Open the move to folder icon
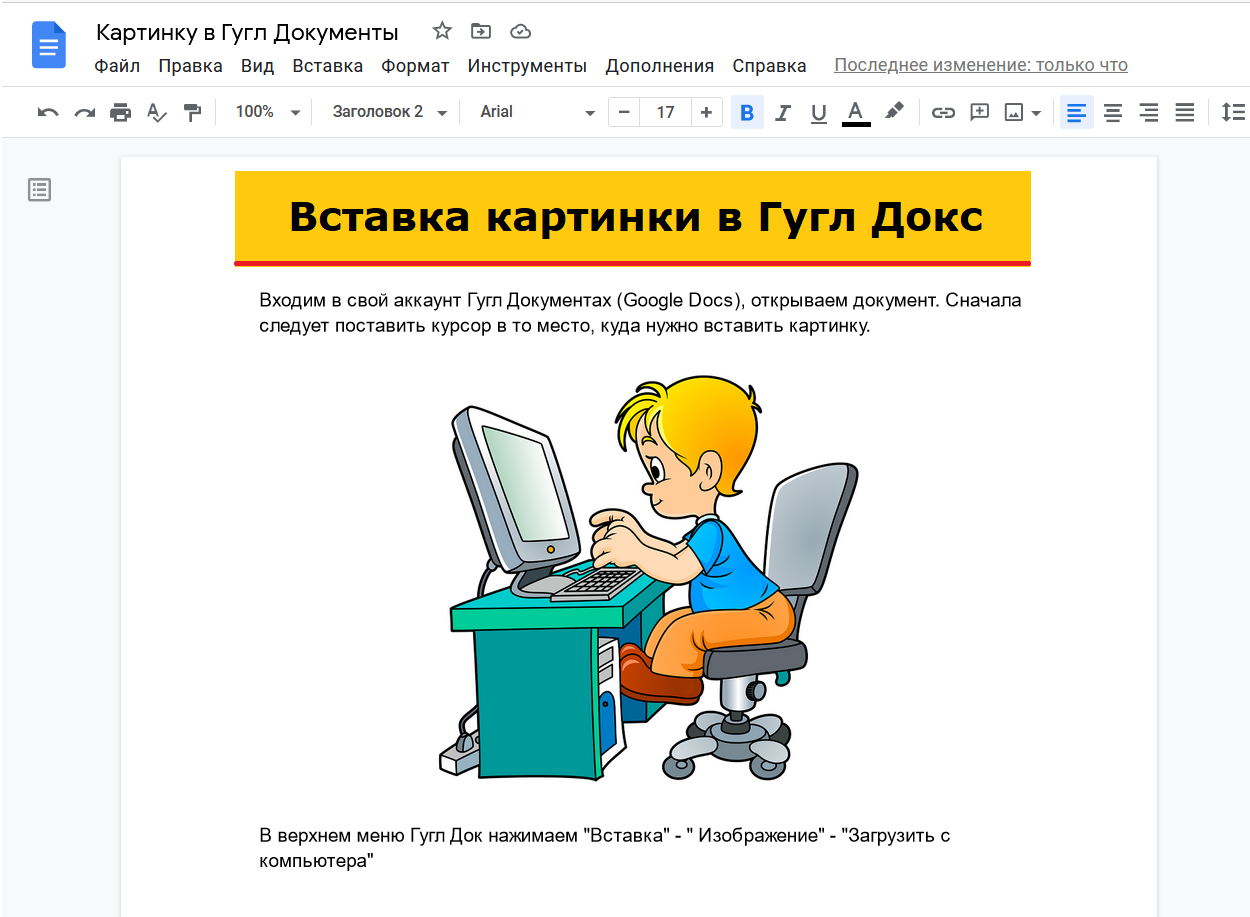 481,31
